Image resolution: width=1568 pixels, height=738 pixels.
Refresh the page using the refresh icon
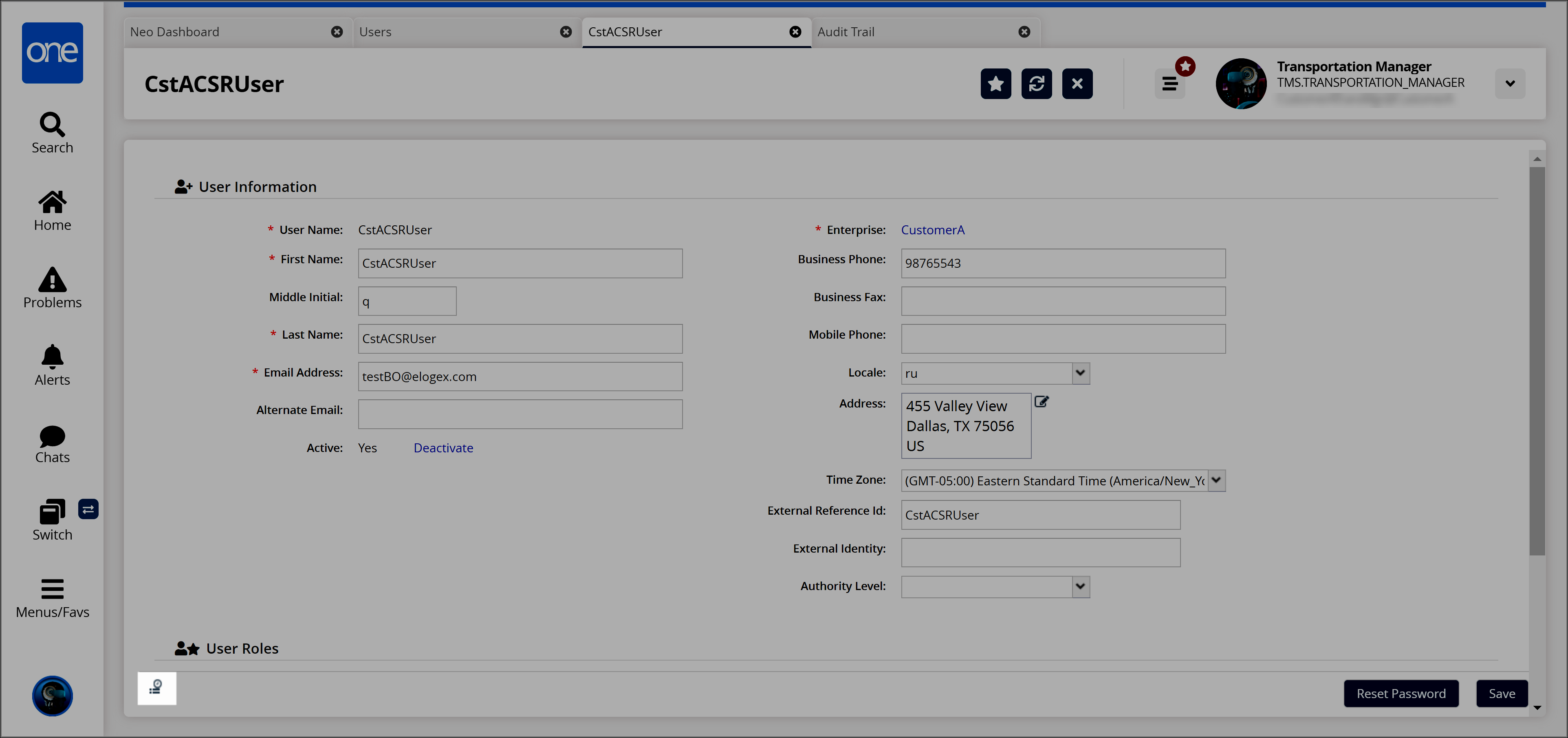click(1036, 84)
